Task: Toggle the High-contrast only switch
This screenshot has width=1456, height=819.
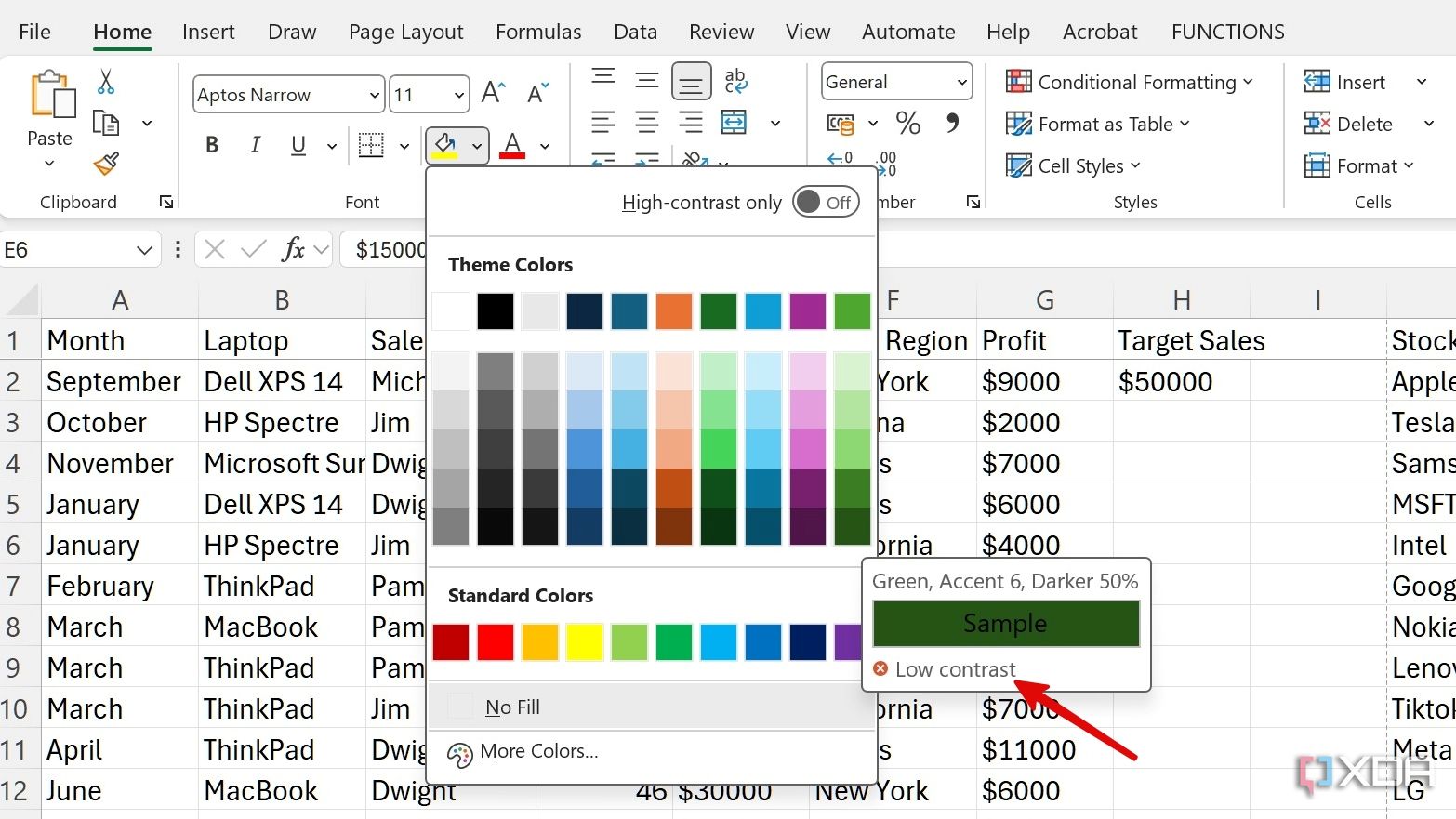Action: coord(826,202)
